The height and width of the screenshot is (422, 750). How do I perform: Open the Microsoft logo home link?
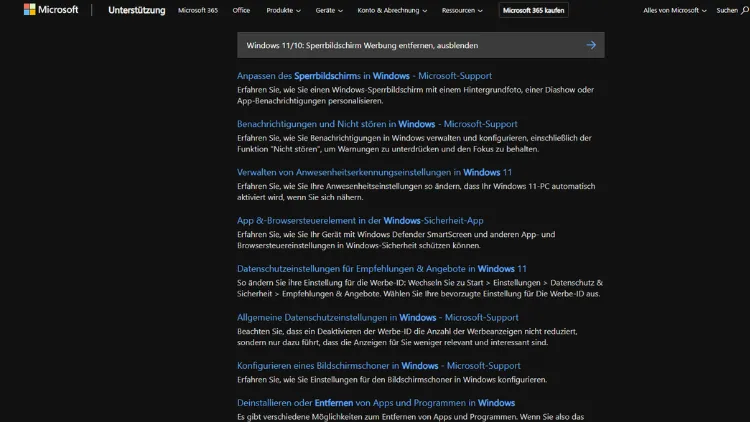(51, 10)
